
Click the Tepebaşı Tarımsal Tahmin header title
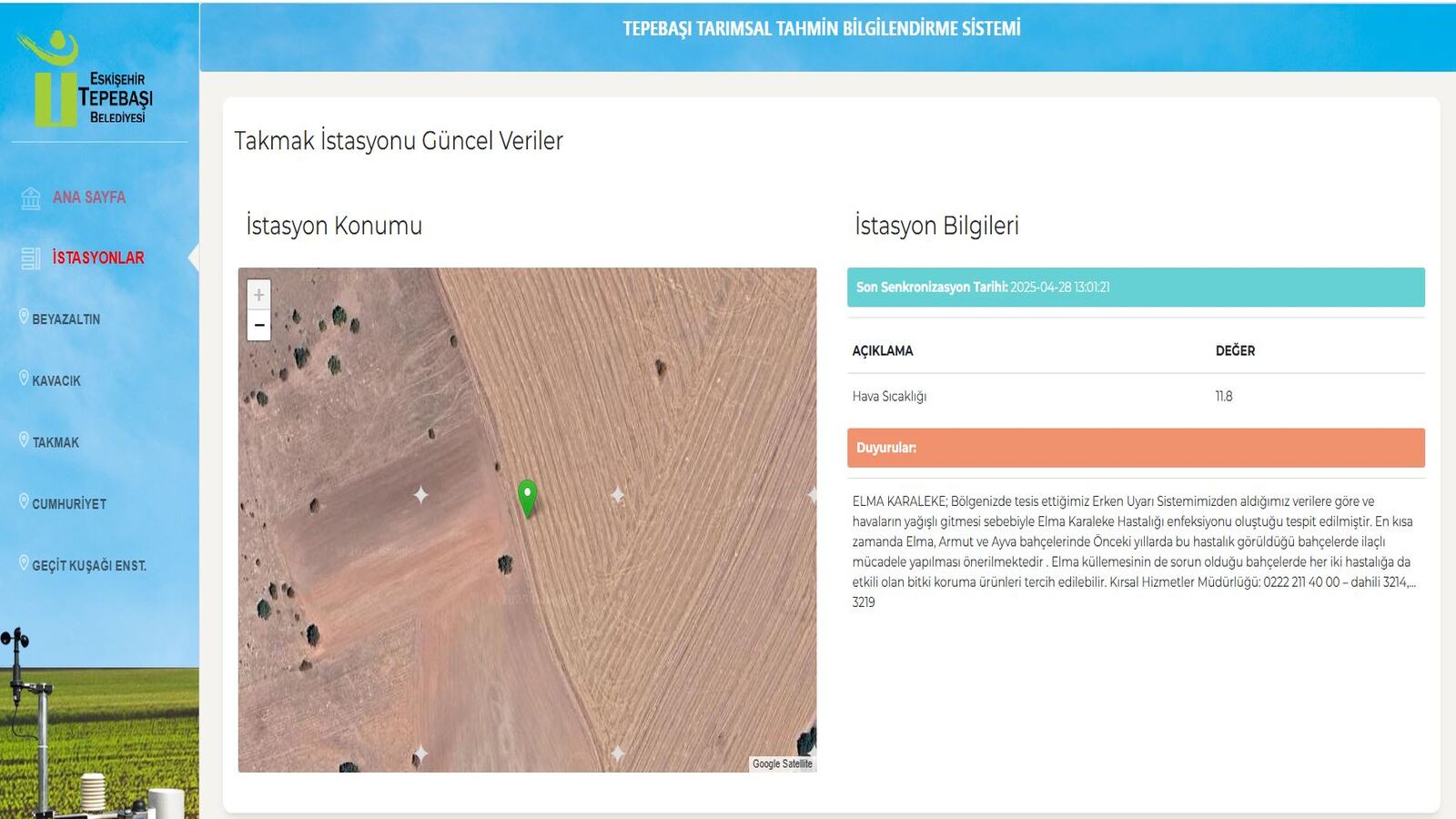click(x=821, y=29)
